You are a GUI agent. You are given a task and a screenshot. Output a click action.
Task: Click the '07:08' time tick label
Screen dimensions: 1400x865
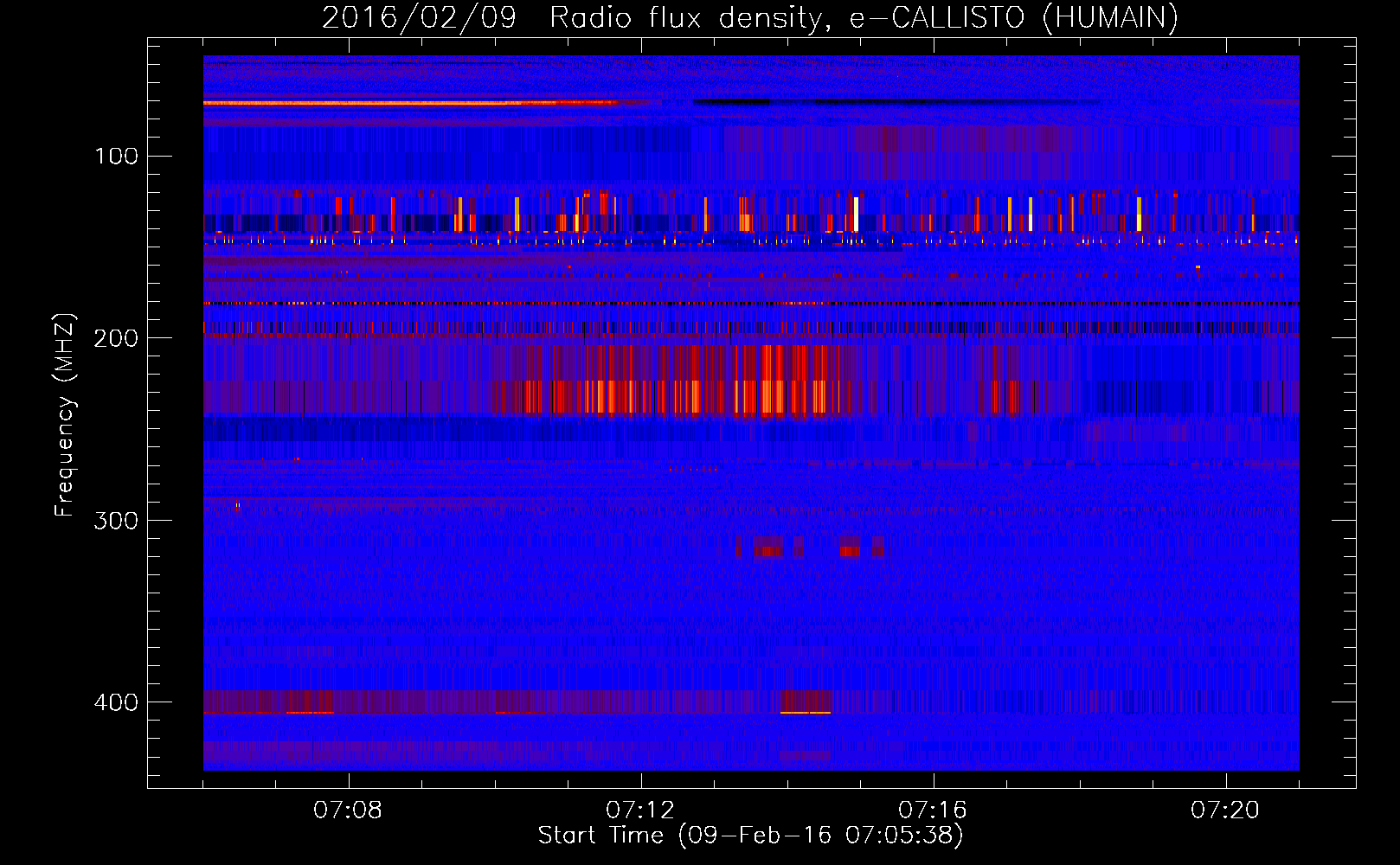click(x=348, y=811)
